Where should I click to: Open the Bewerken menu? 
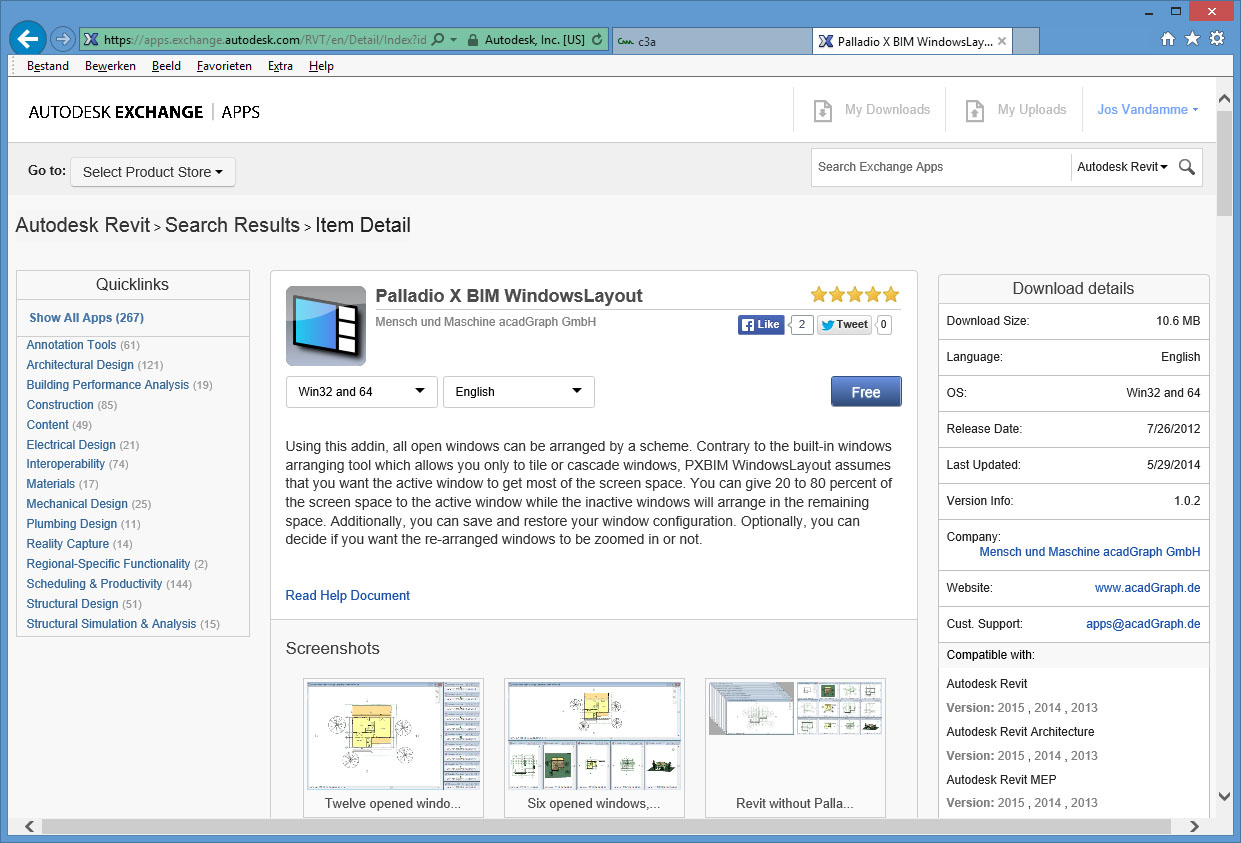(110, 66)
